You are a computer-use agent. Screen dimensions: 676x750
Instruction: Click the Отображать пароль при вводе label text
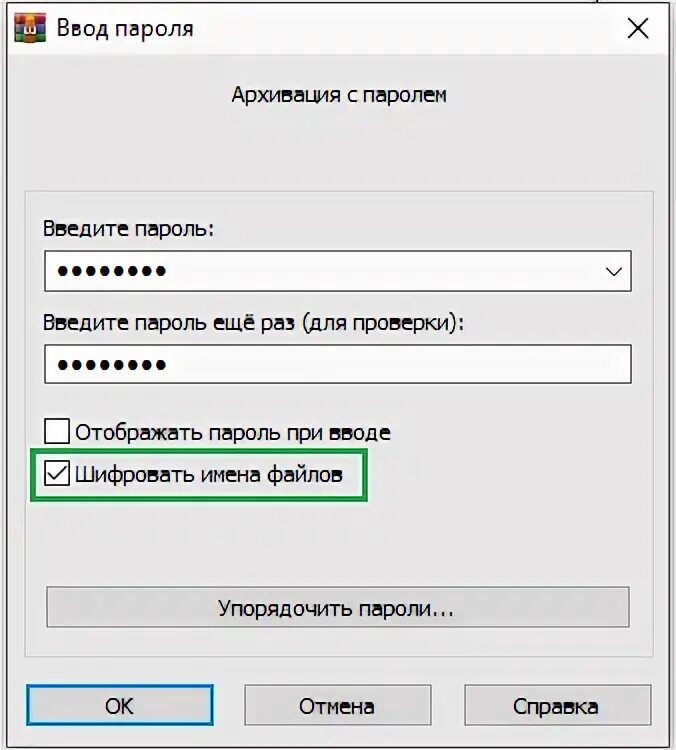click(x=233, y=432)
